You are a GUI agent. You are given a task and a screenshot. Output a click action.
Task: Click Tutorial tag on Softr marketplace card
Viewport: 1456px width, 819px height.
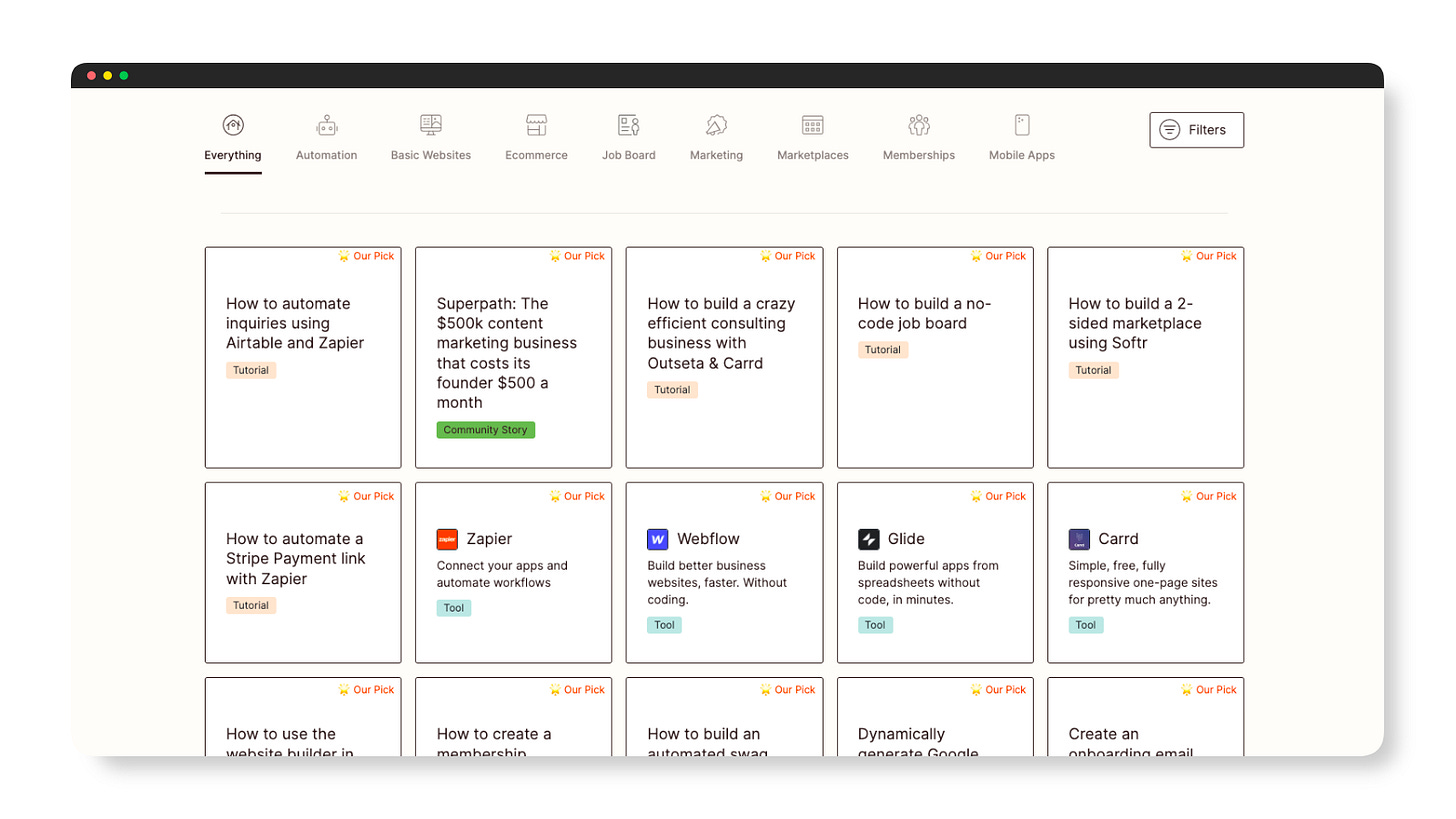(x=1093, y=370)
